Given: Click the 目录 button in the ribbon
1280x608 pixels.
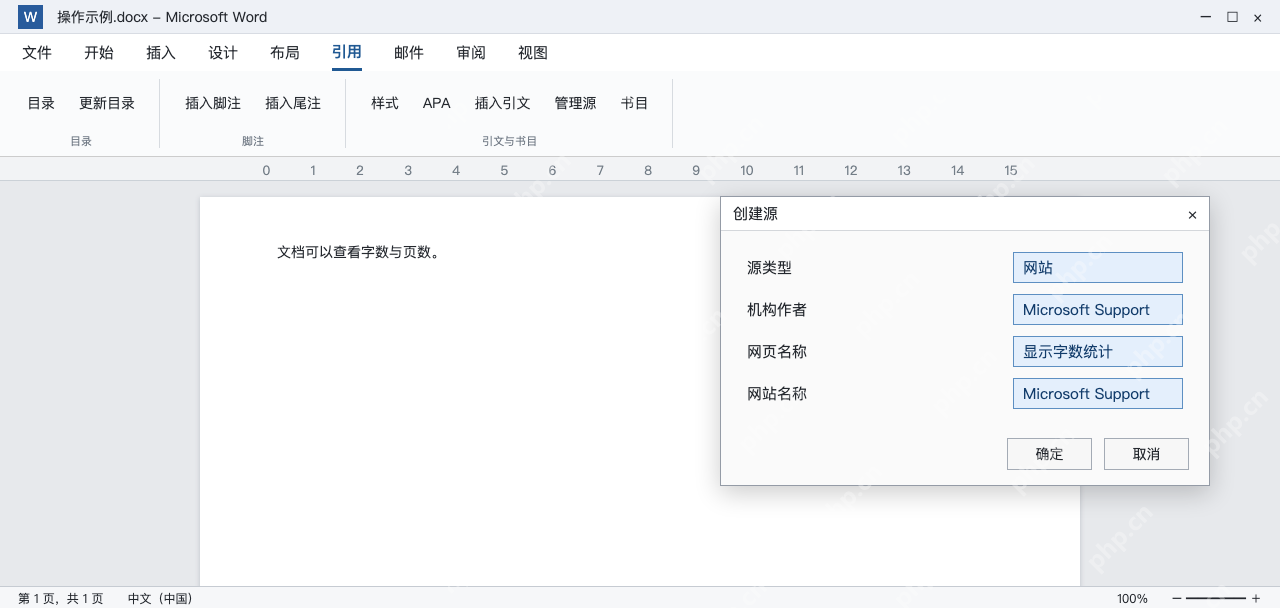Looking at the screenshot, I should (41, 103).
